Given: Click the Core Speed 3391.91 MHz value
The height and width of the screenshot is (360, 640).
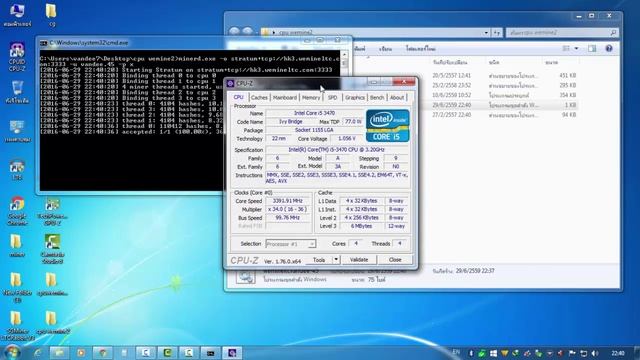Looking at the screenshot, I should [x=288, y=201].
